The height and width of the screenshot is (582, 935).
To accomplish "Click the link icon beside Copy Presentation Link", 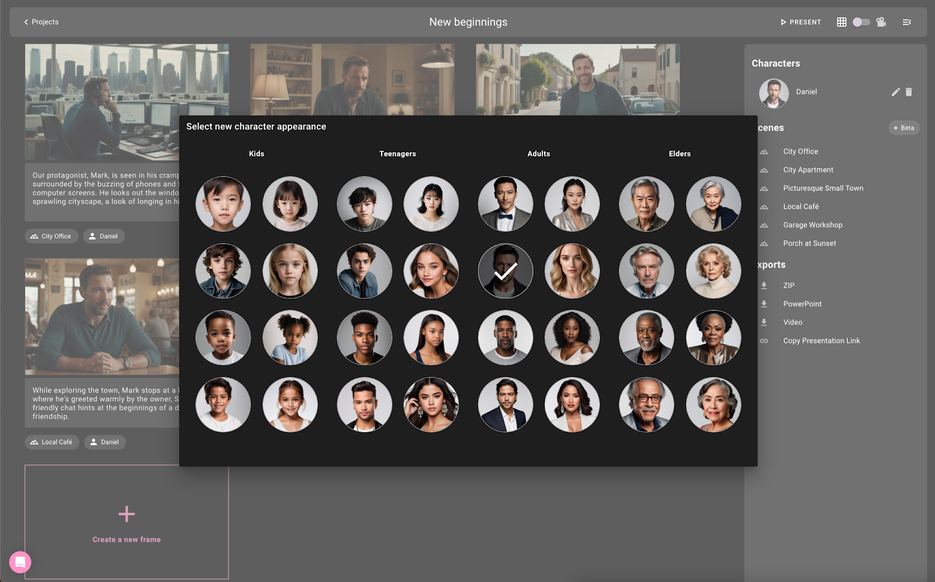I will 764,340.
